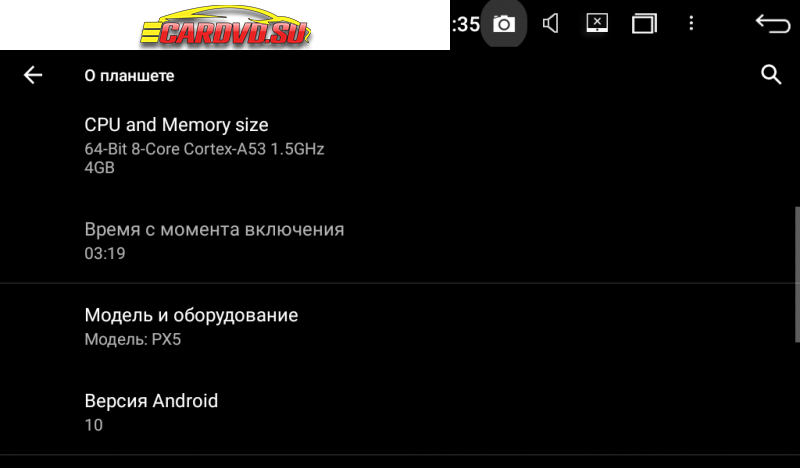Open recent apps with the overlapping squares icon
This screenshot has width=800, height=468.
click(644, 23)
